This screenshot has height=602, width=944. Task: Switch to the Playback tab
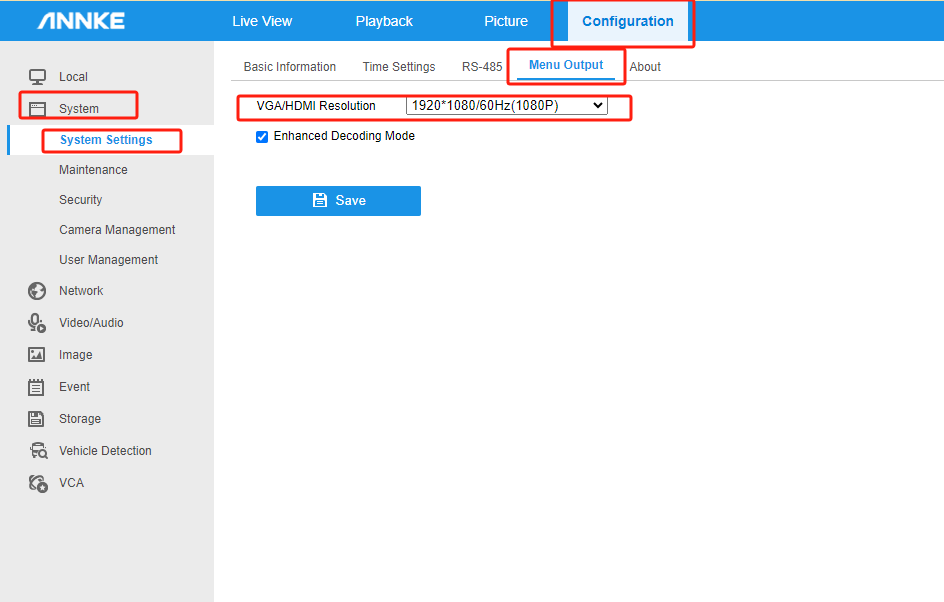(x=384, y=21)
